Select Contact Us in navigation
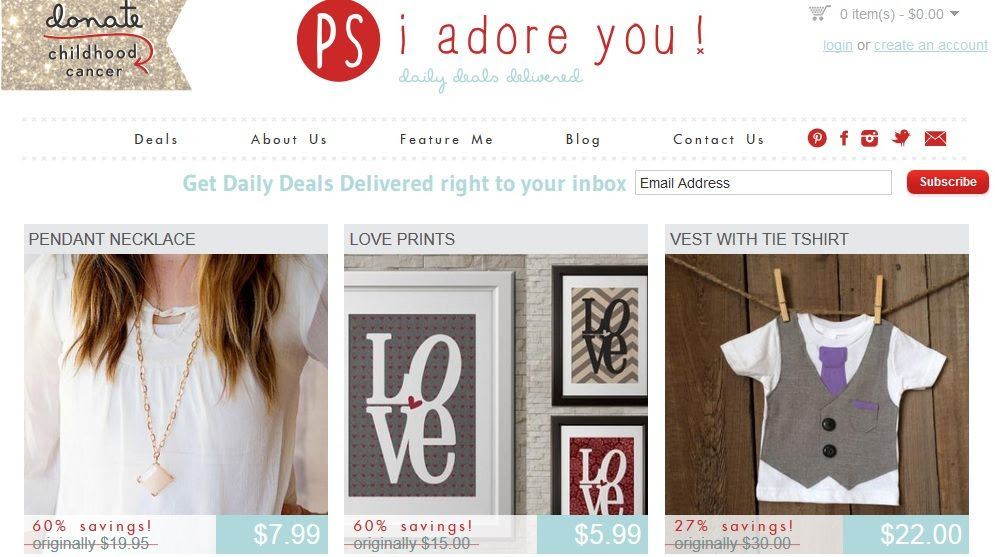The image size is (995, 557). [x=718, y=140]
